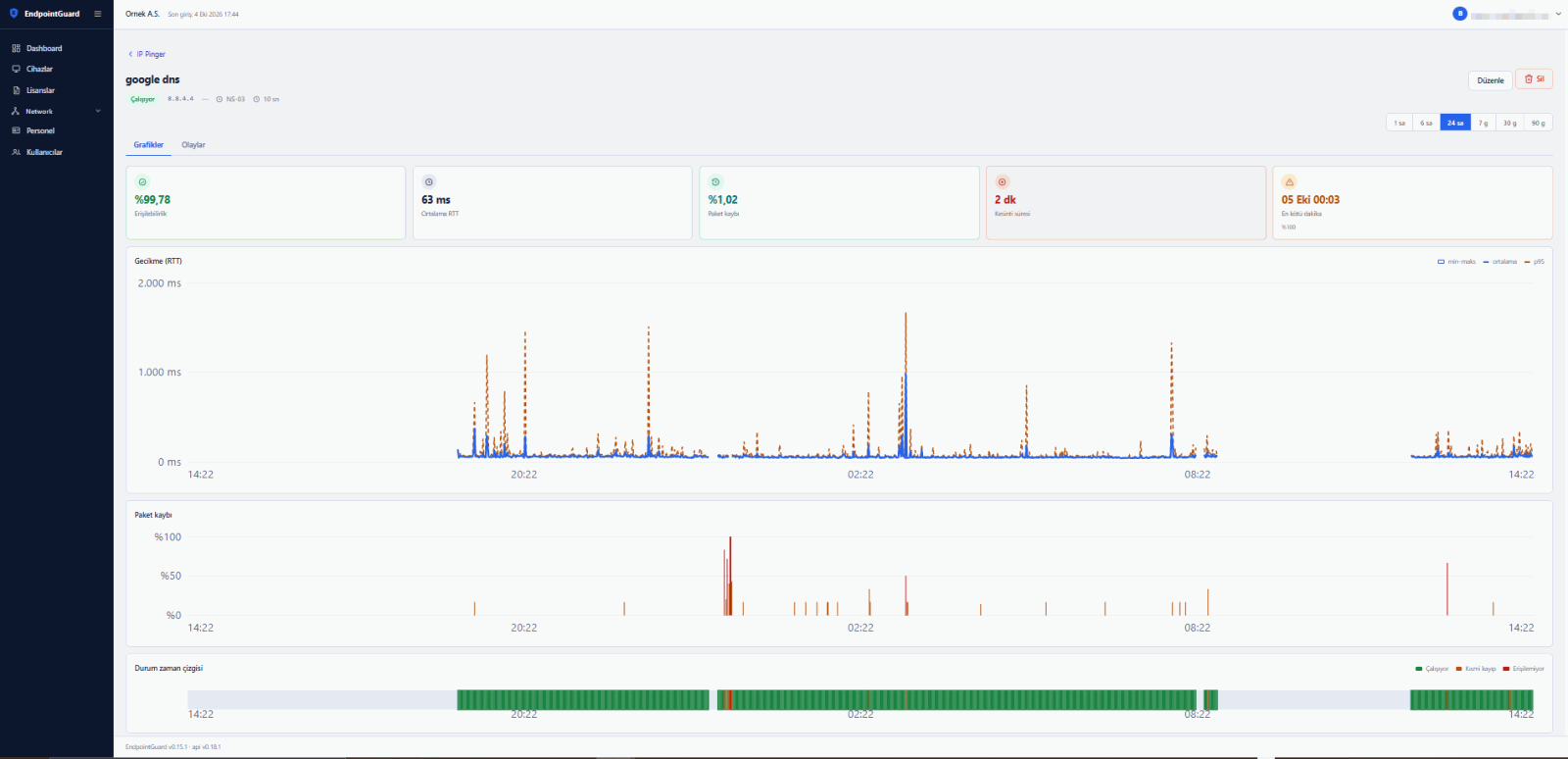Click the Düzenle button
The image size is (1568, 759).
(1491, 80)
